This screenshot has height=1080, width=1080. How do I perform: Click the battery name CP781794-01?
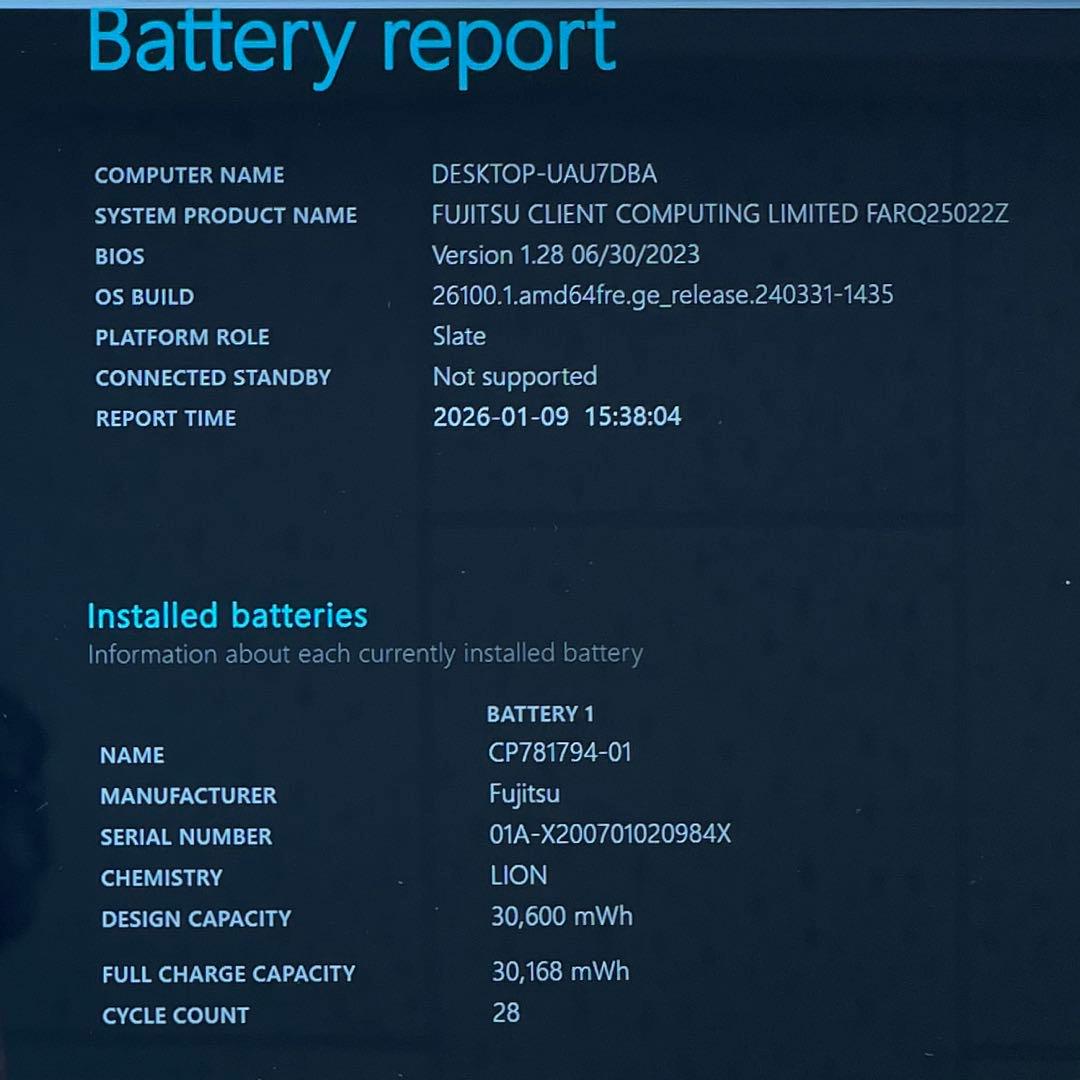tap(559, 753)
